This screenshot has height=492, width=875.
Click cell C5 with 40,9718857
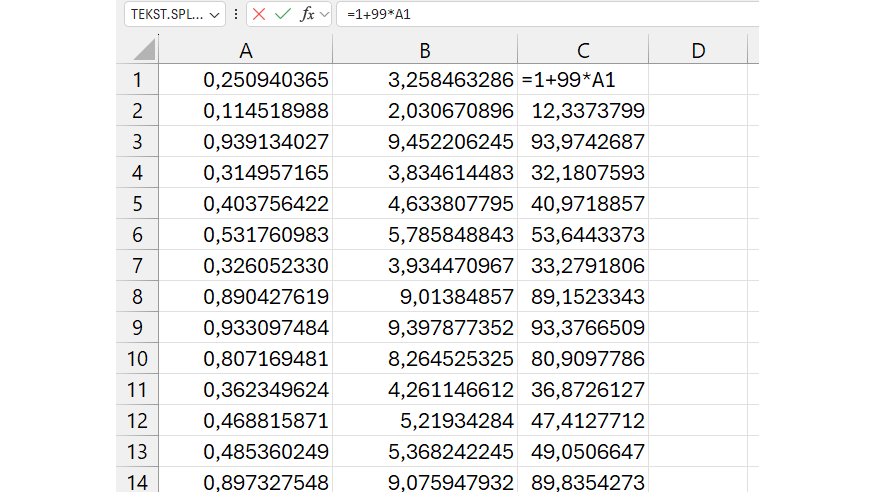[x=583, y=204]
